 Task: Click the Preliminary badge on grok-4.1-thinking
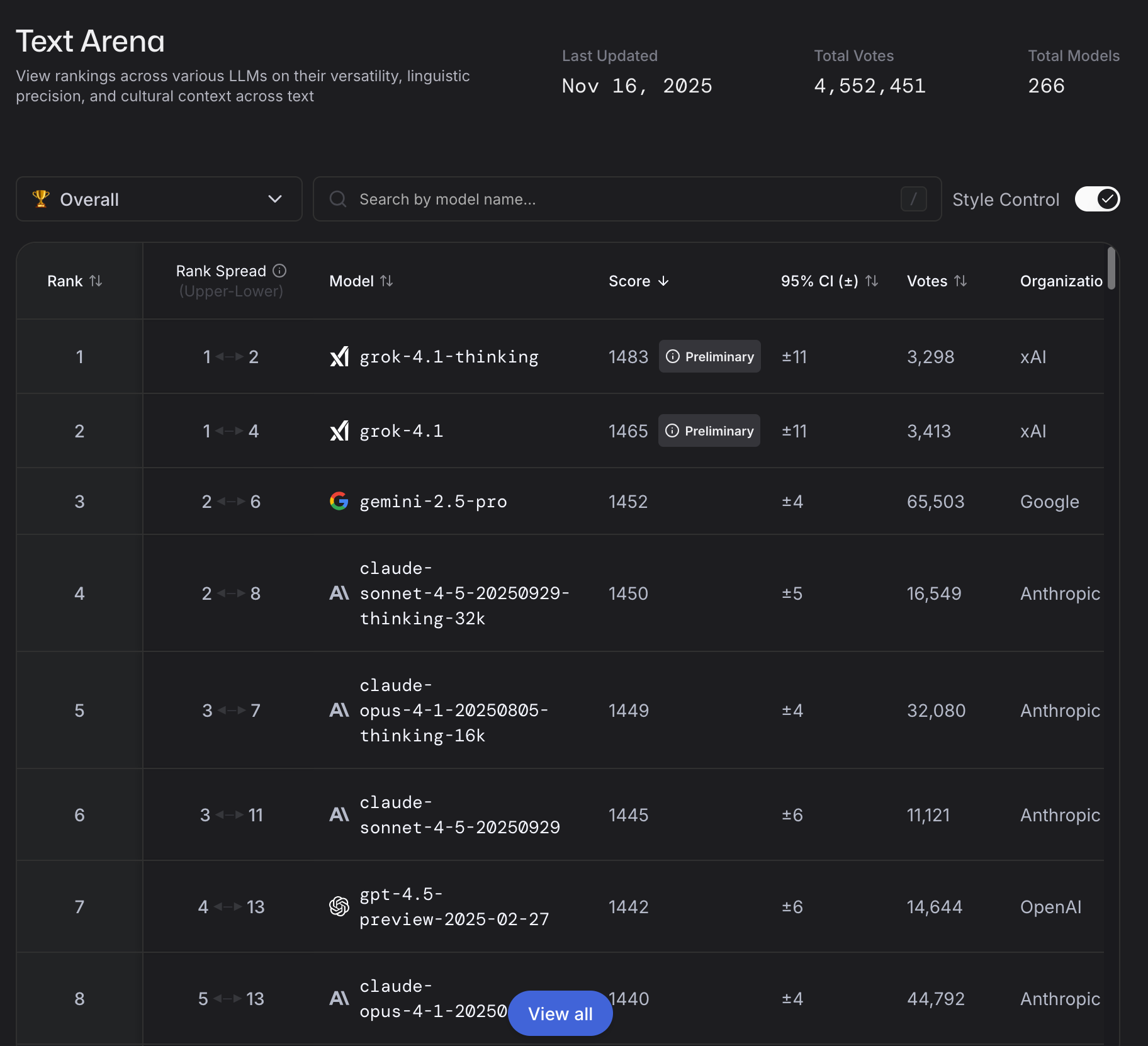(x=709, y=357)
